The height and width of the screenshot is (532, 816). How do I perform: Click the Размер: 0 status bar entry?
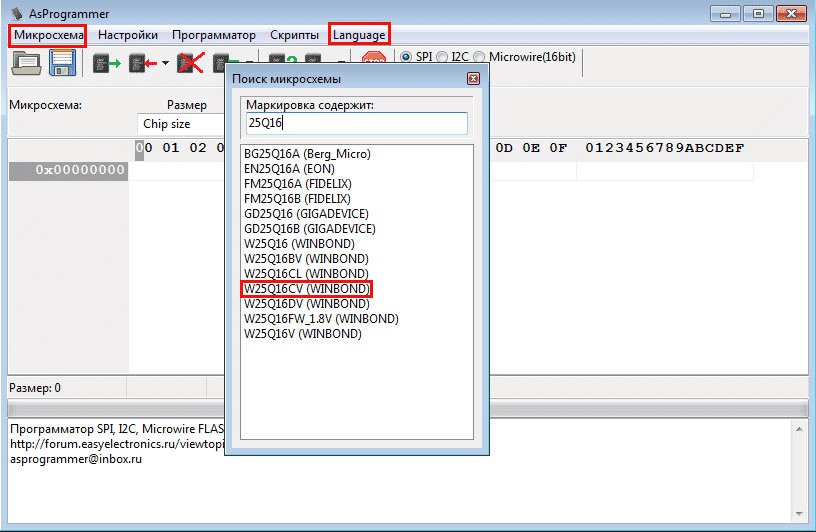35,388
